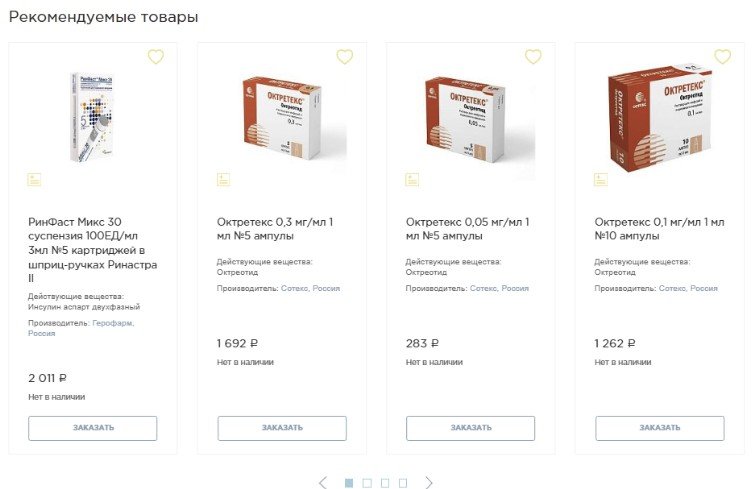Click heart icon on Octretex 0,05 mg/ml card
756x489 pixels.
[x=533, y=57]
